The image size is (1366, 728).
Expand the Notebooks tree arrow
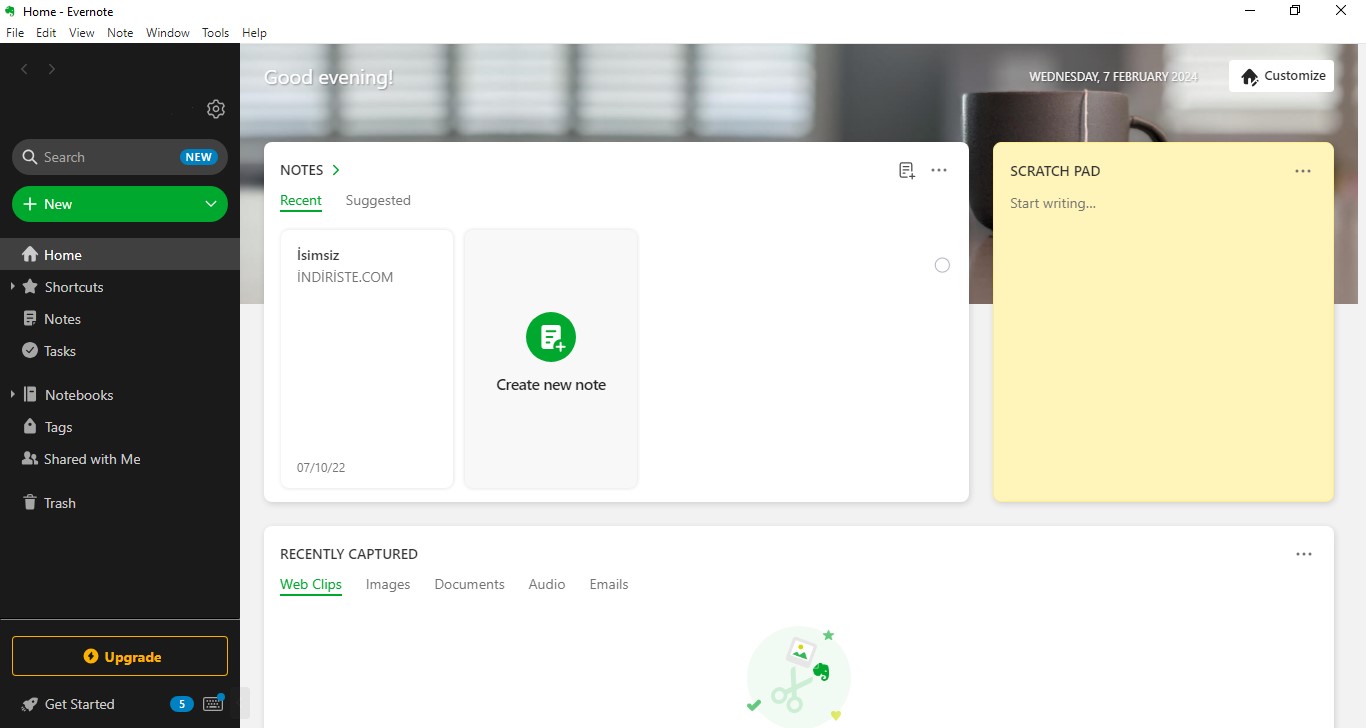click(x=12, y=395)
